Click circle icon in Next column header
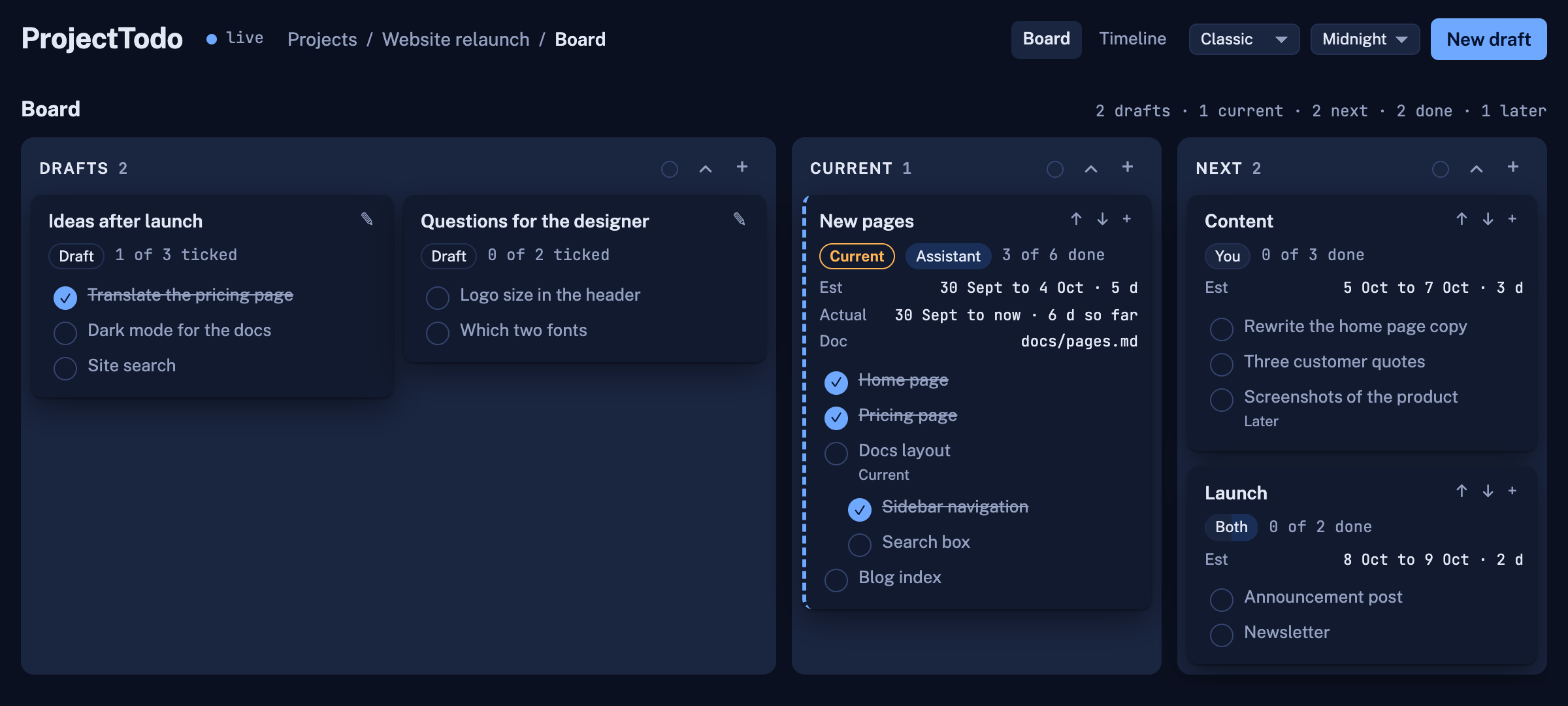 click(1441, 169)
